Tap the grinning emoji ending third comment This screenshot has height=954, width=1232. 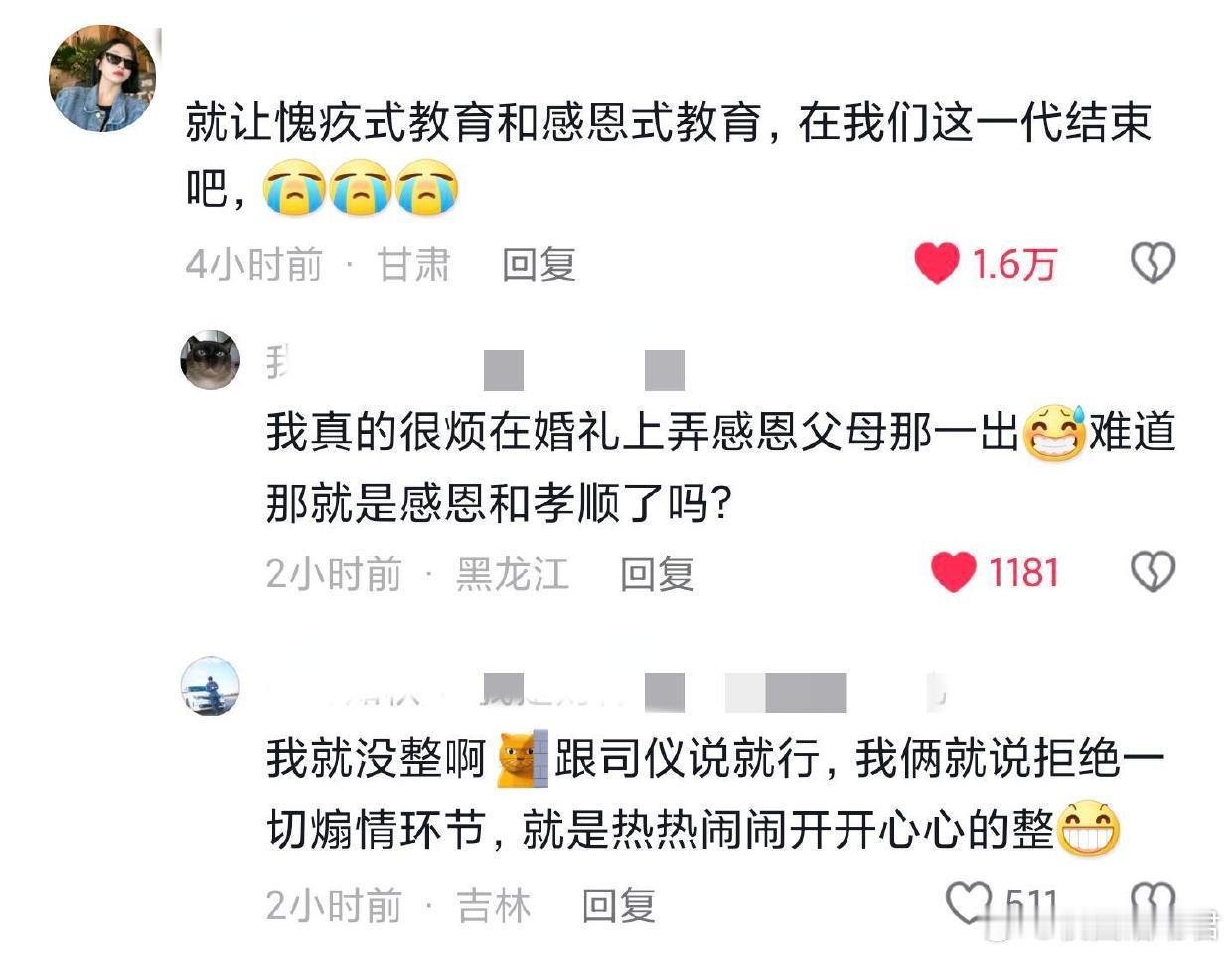pos(1088,828)
